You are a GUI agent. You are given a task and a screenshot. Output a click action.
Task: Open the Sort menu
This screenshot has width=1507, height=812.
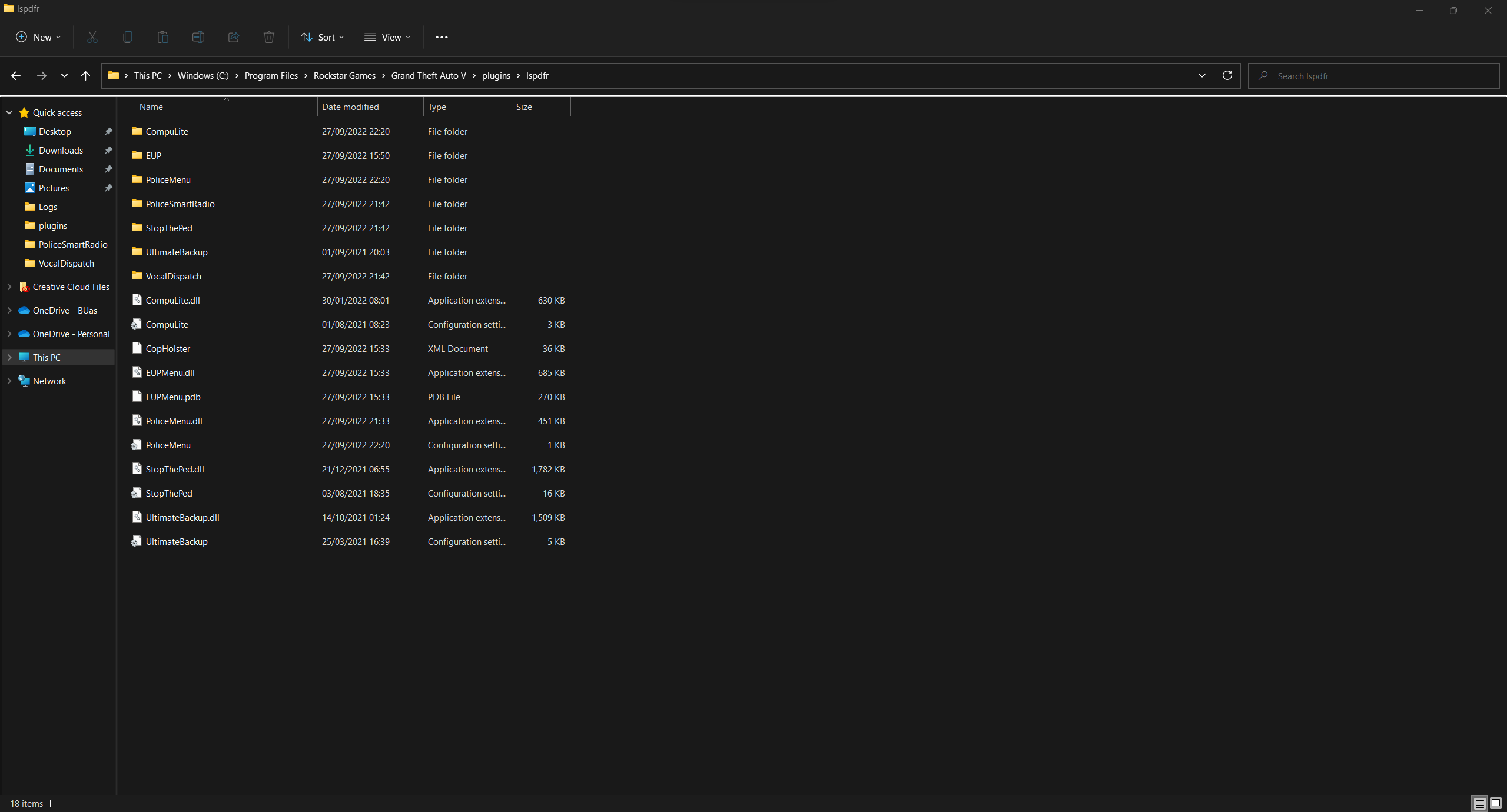pos(322,37)
